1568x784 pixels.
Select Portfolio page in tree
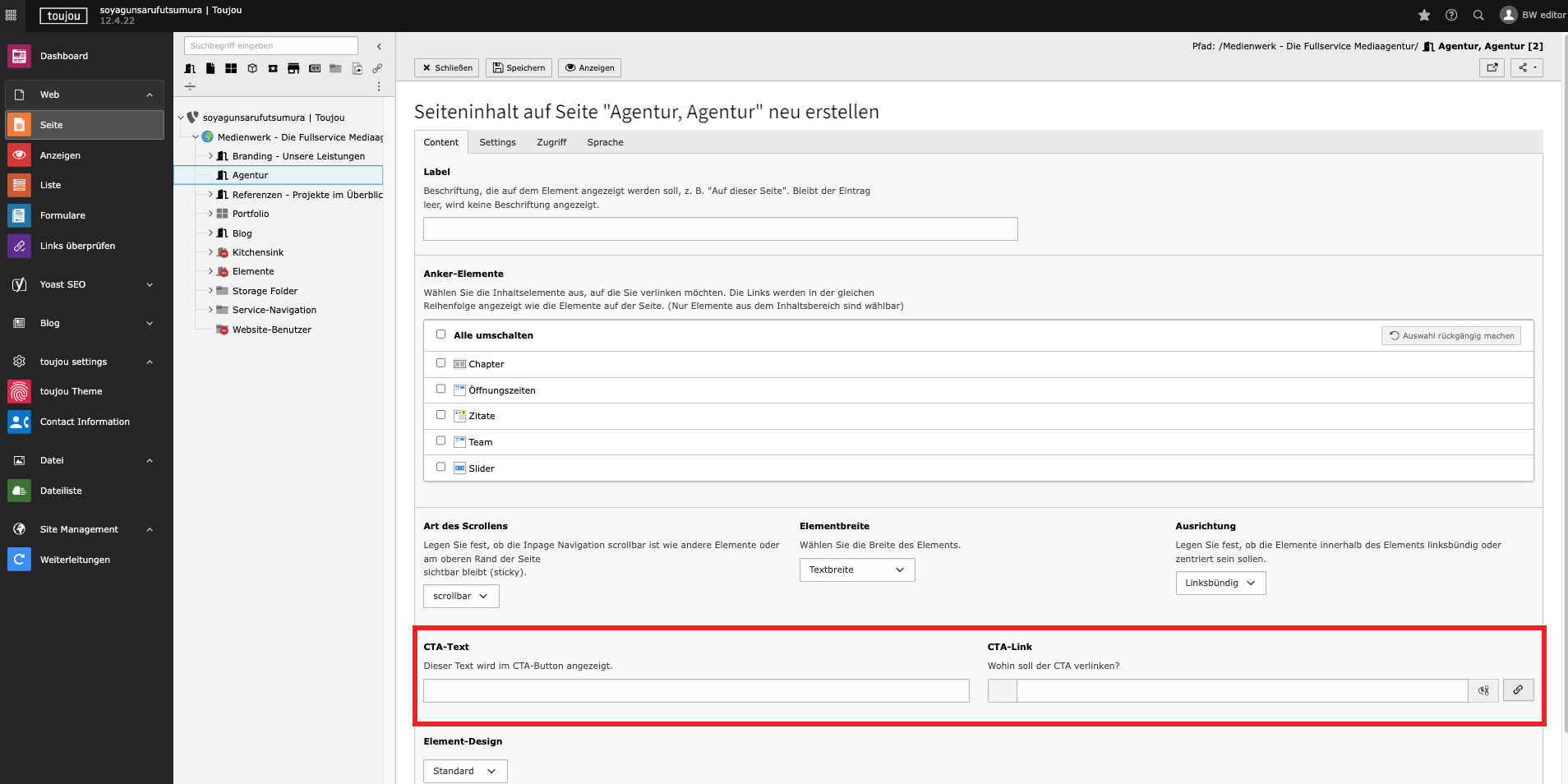coord(251,214)
